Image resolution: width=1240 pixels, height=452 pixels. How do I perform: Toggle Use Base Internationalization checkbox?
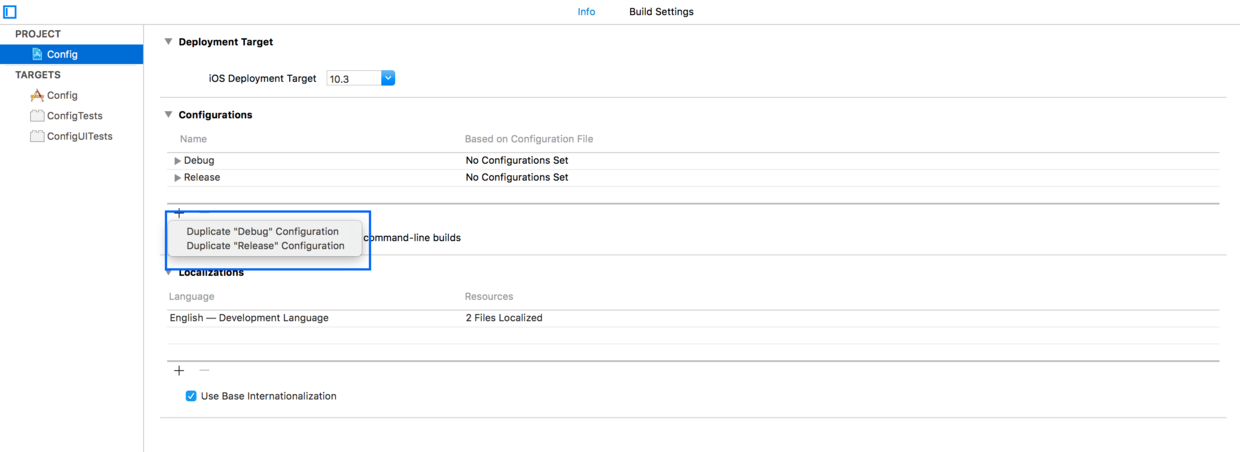click(x=191, y=396)
